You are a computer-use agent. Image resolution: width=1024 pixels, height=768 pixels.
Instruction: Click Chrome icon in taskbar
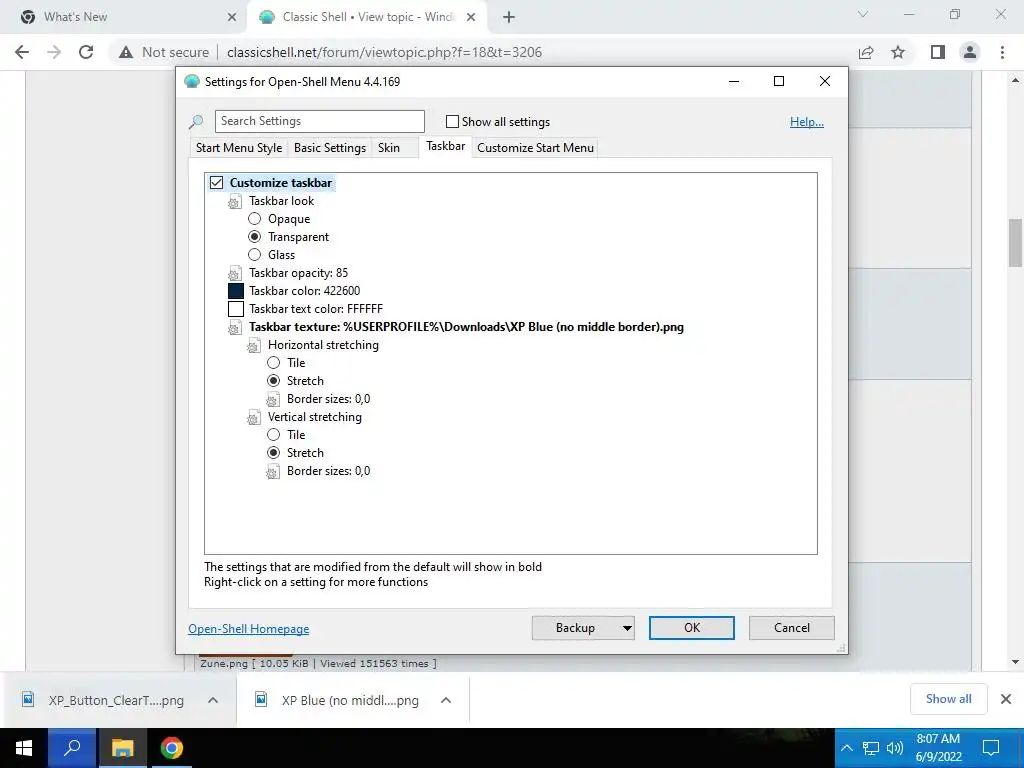[172, 748]
